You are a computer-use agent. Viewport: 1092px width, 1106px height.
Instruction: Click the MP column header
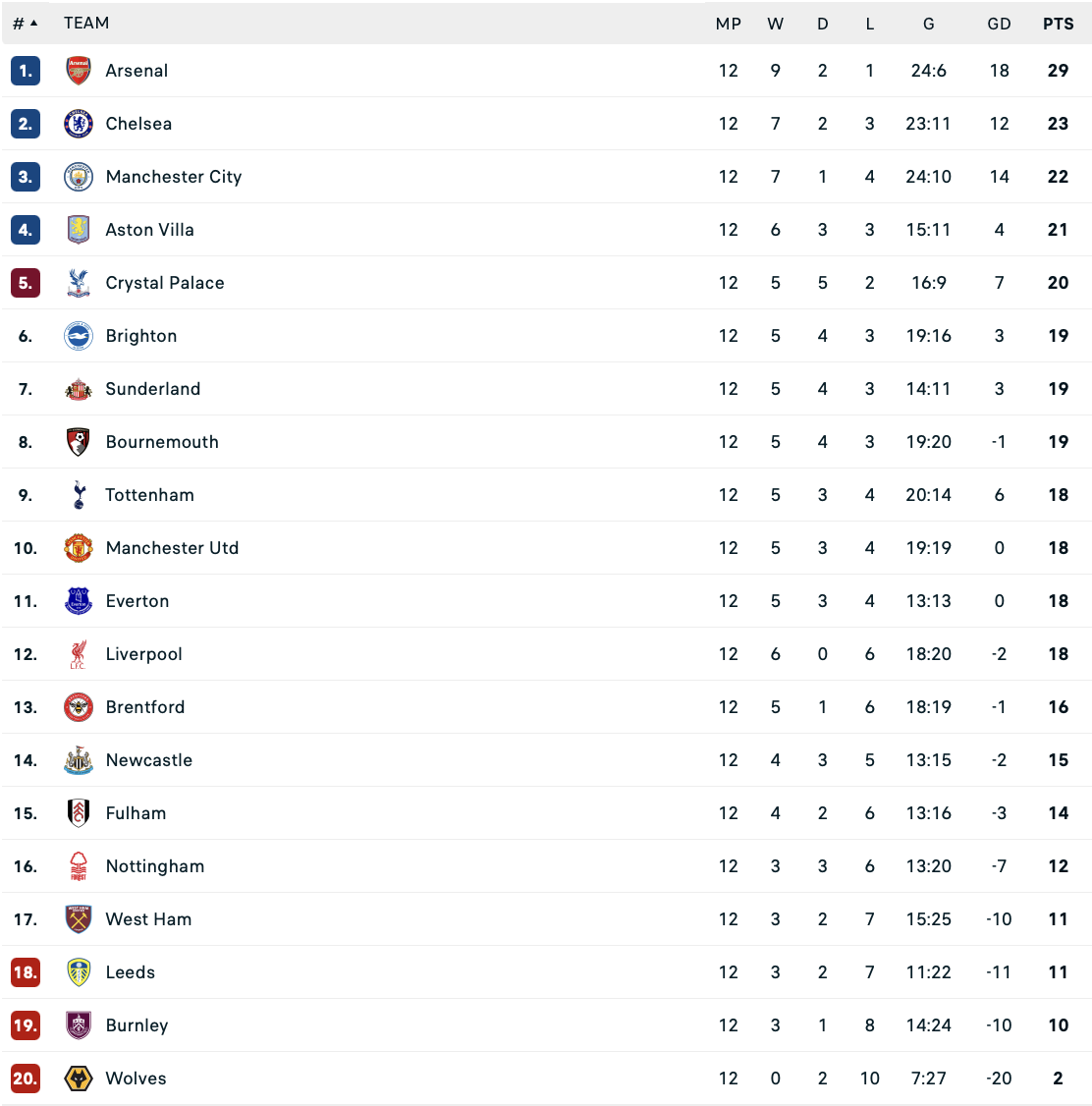pyautogui.click(x=728, y=24)
